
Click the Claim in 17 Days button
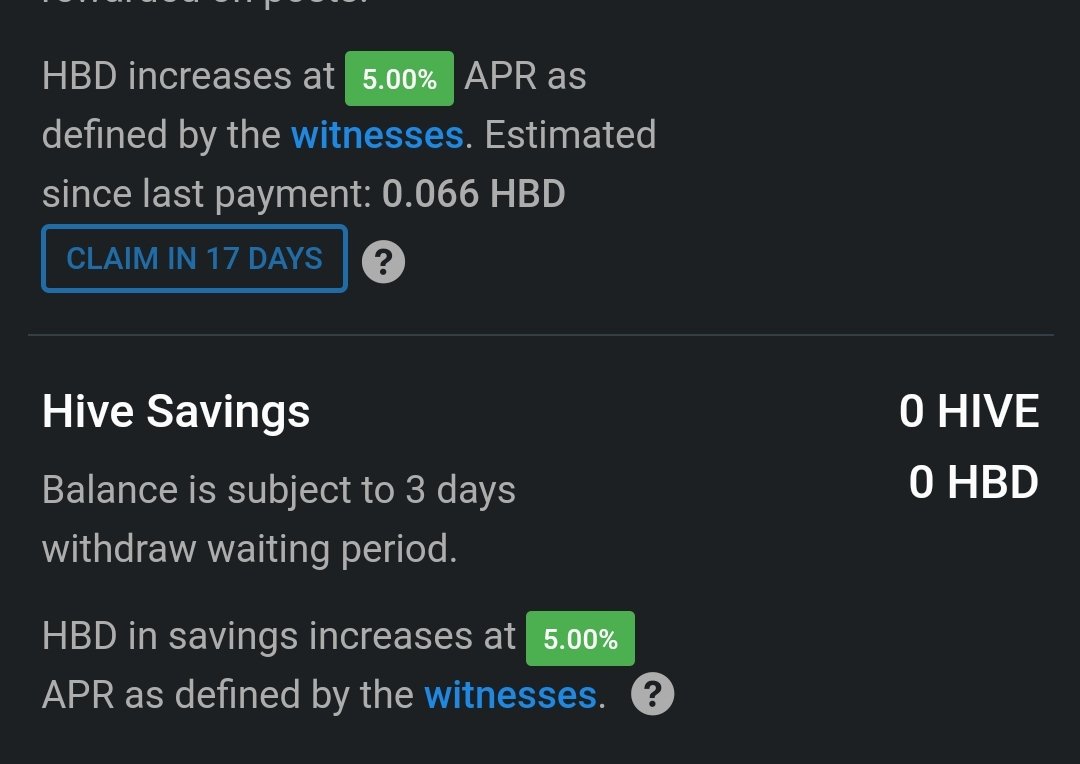click(194, 258)
